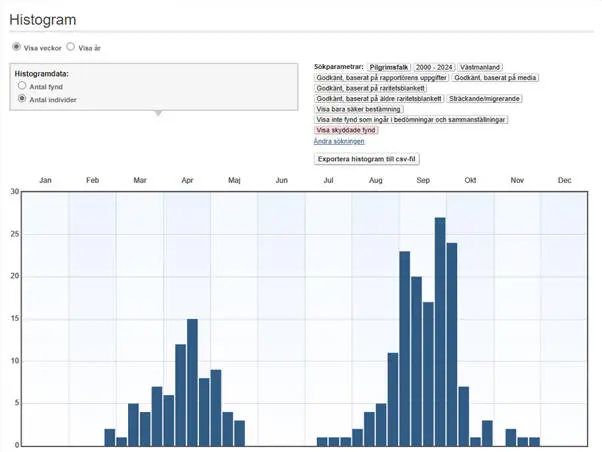Click the first small bar in July
This screenshot has height=452, width=602.
(322, 441)
